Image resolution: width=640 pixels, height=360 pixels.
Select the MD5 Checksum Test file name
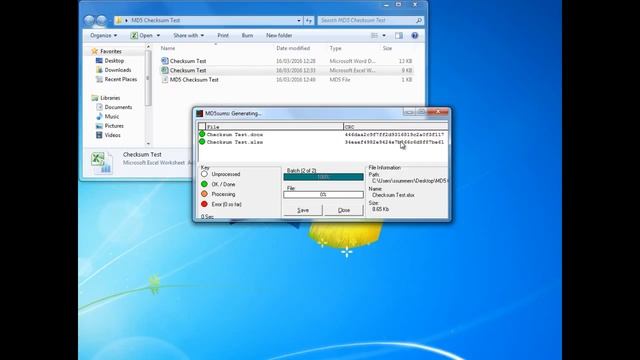click(x=194, y=80)
